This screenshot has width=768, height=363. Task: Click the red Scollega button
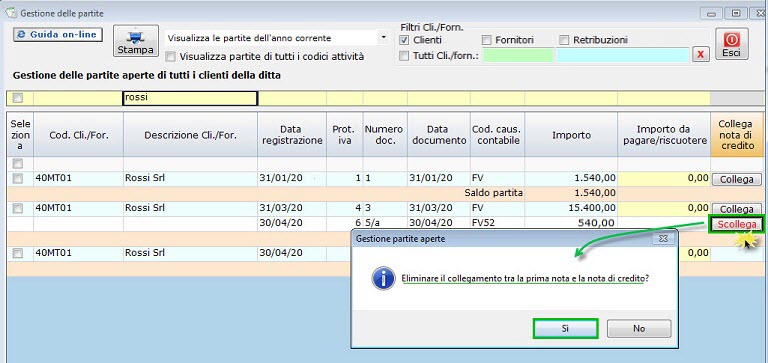click(737, 224)
